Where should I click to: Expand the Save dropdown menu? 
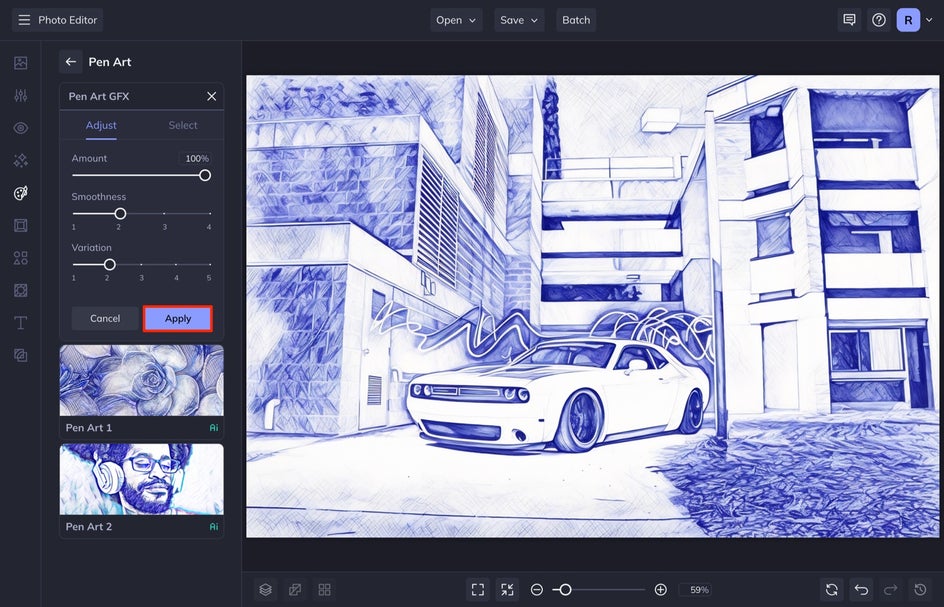point(518,20)
